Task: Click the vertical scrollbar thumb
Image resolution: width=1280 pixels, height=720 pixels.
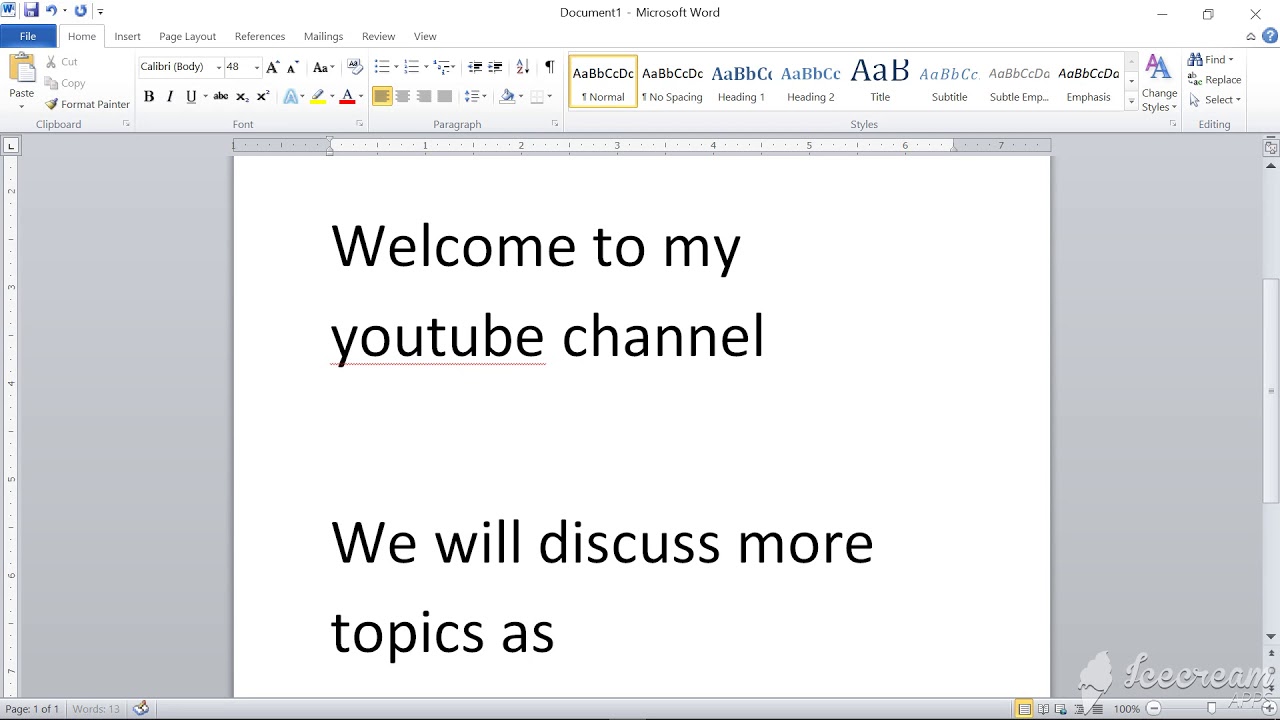Action: 1271,390
